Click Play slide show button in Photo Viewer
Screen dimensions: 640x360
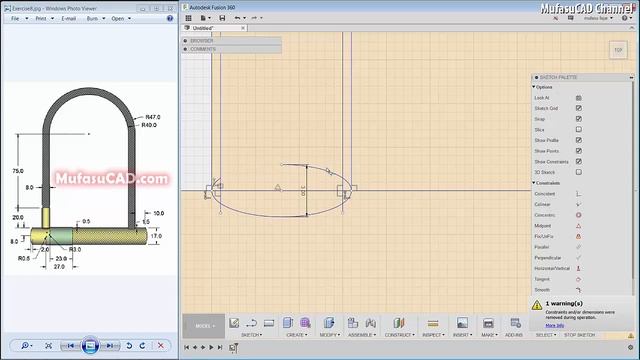(x=90, y=346)
